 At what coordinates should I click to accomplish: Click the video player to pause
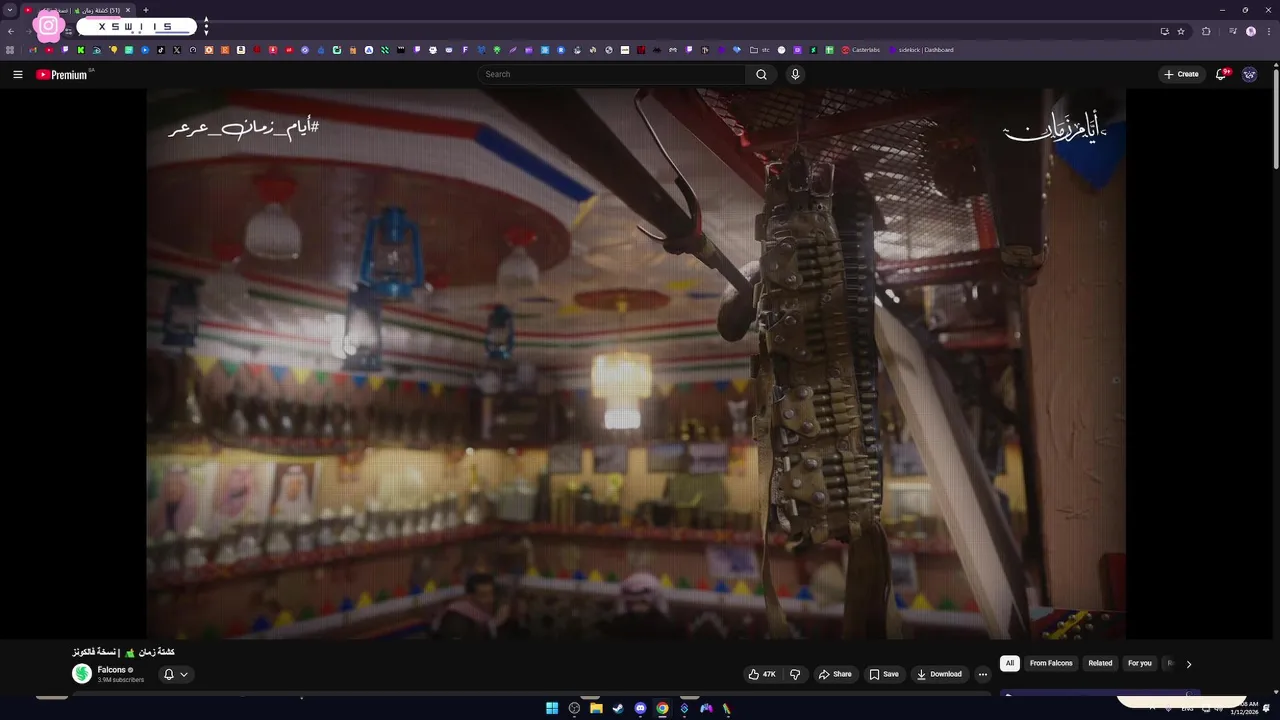point(636,364)
